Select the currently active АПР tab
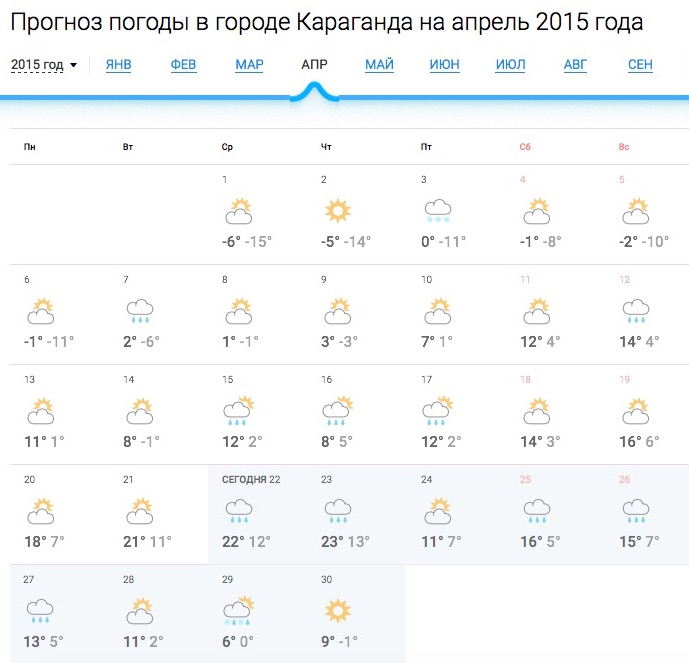The height and width of the screenshot is (663, 689). [x=314, y=65]
